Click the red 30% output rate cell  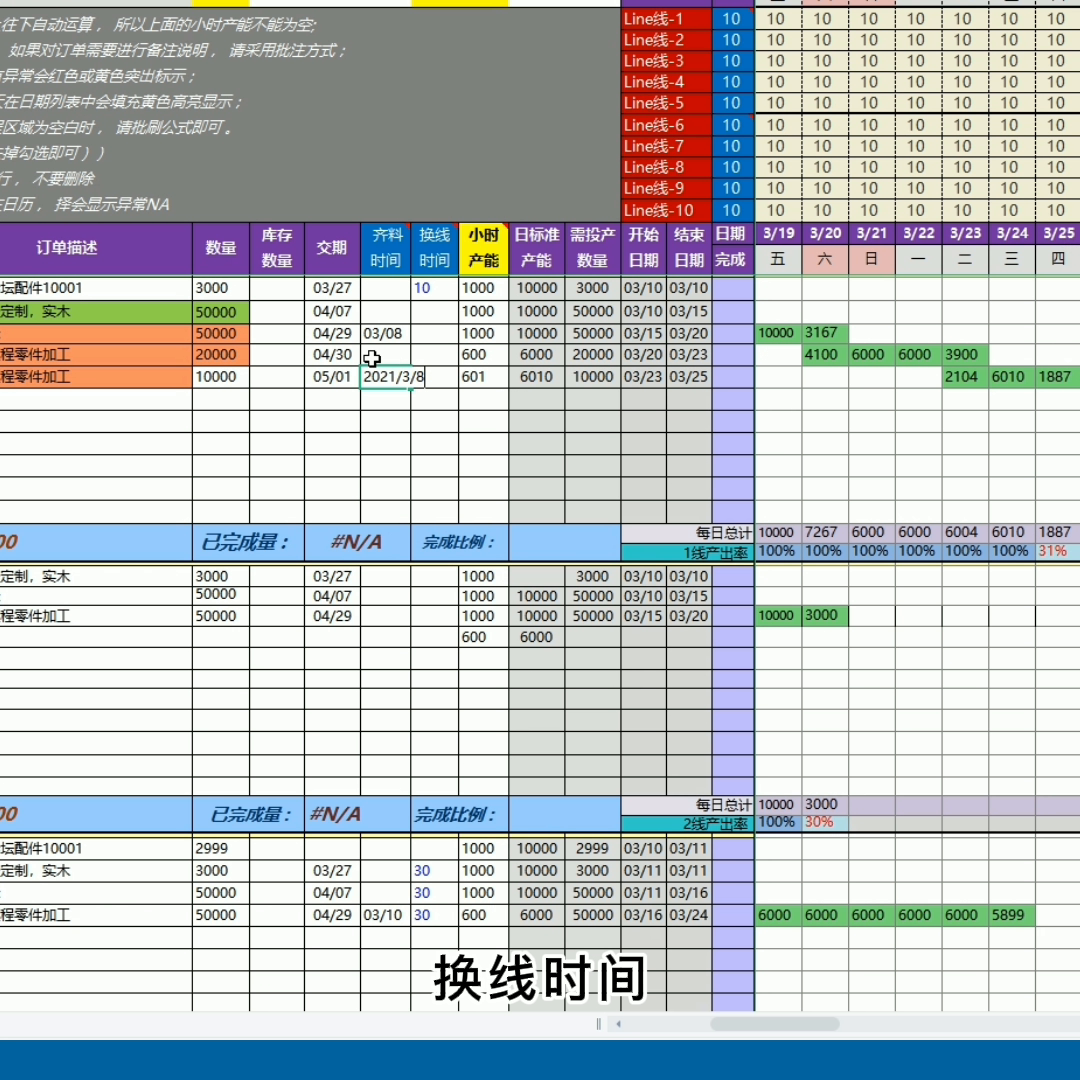(x=825, y=822)
